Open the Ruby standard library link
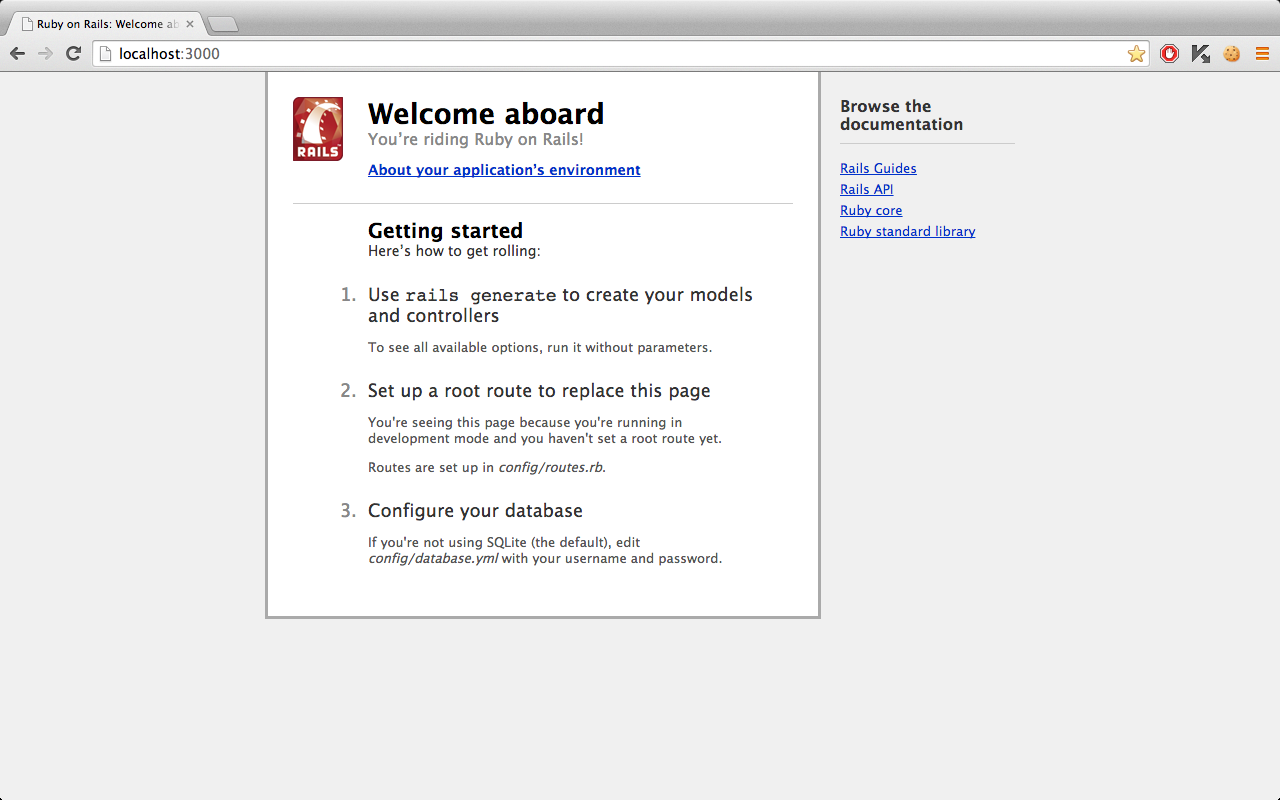1280x800 pixels. [908, 231]
